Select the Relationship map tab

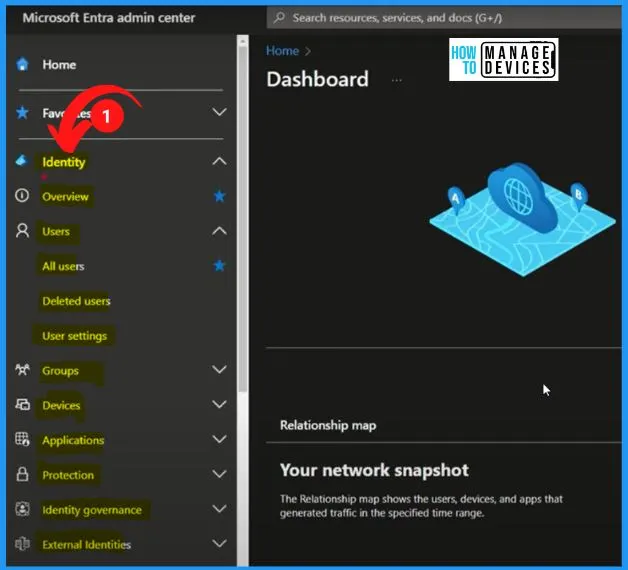[x=328, y=425]
